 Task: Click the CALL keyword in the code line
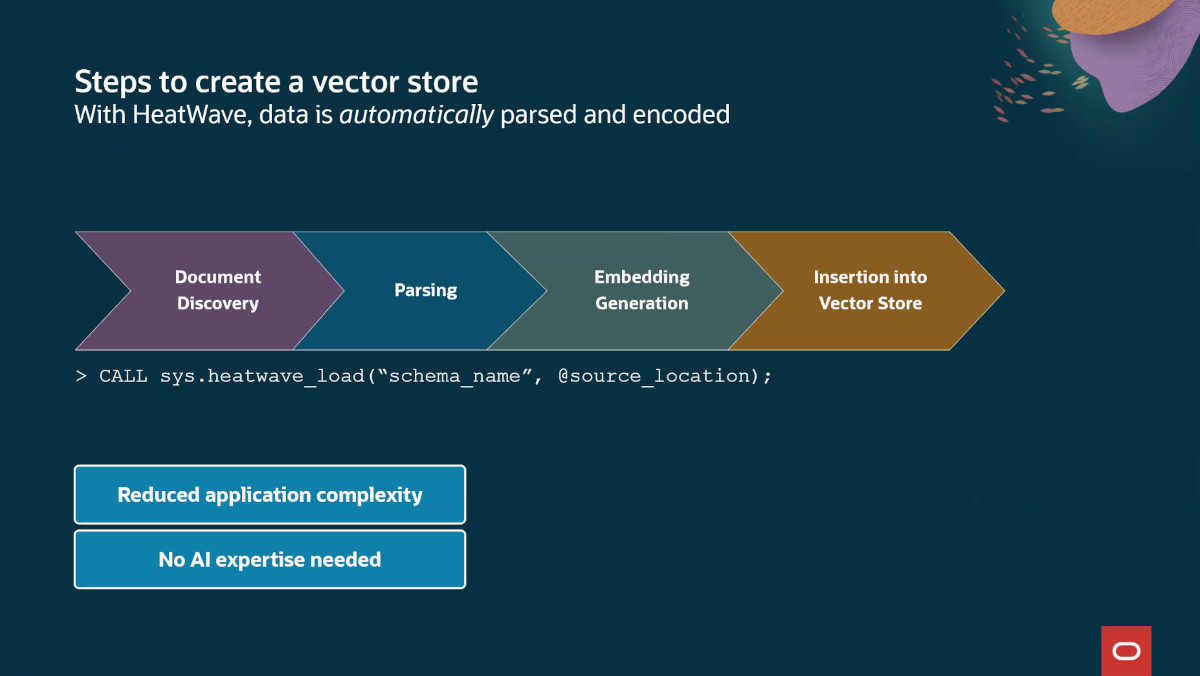[x=123, y=376]
